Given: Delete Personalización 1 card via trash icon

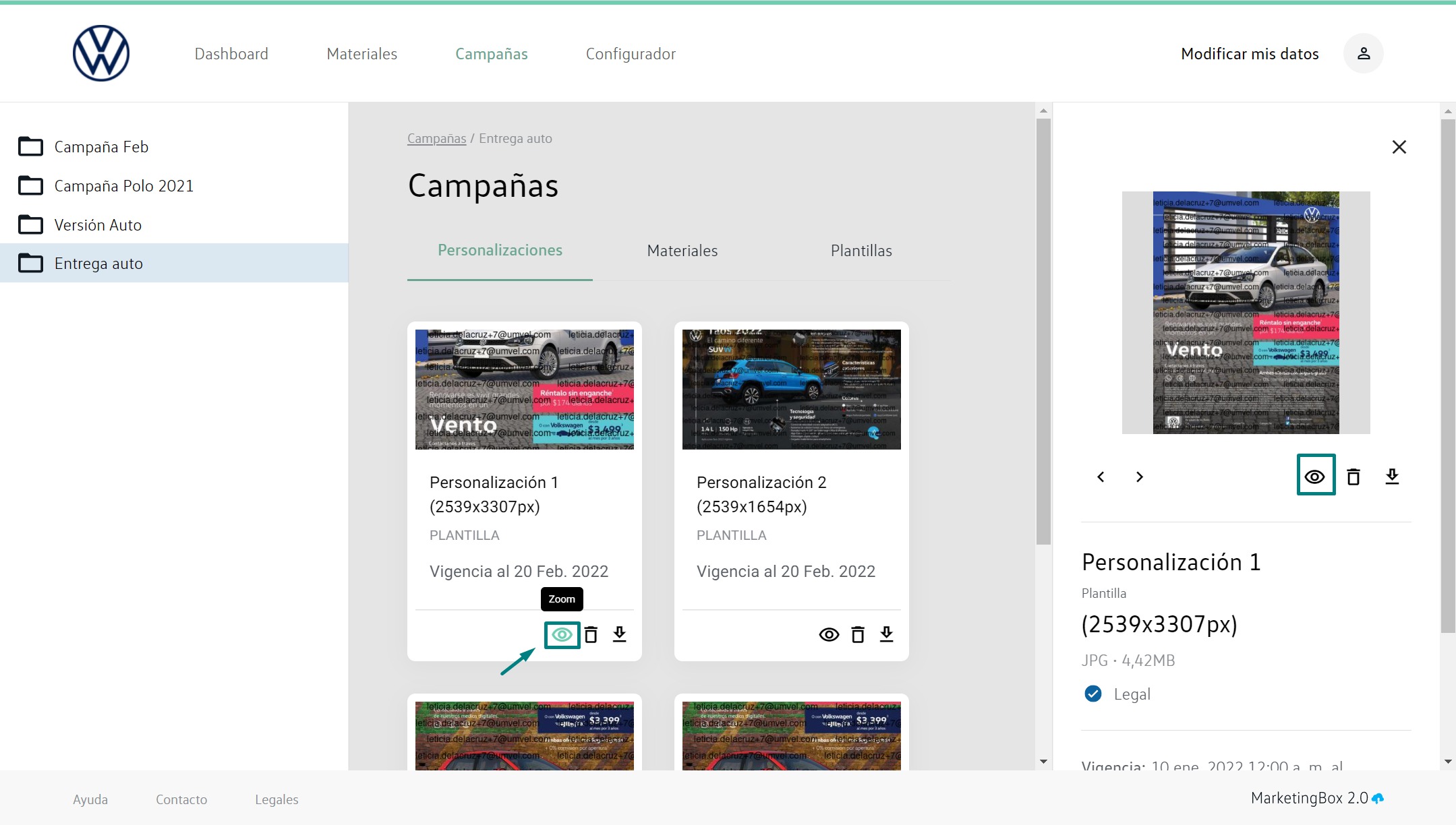Looking at the screenshot, I should coord(591,634).
